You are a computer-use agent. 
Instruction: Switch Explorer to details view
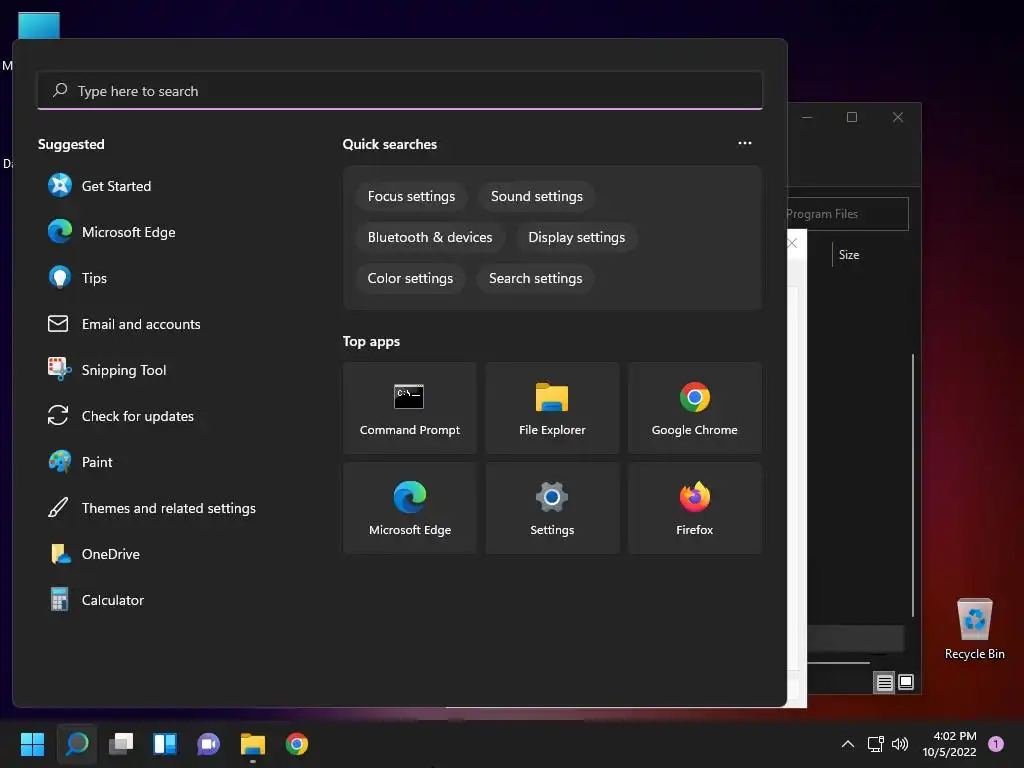[884, 682]
